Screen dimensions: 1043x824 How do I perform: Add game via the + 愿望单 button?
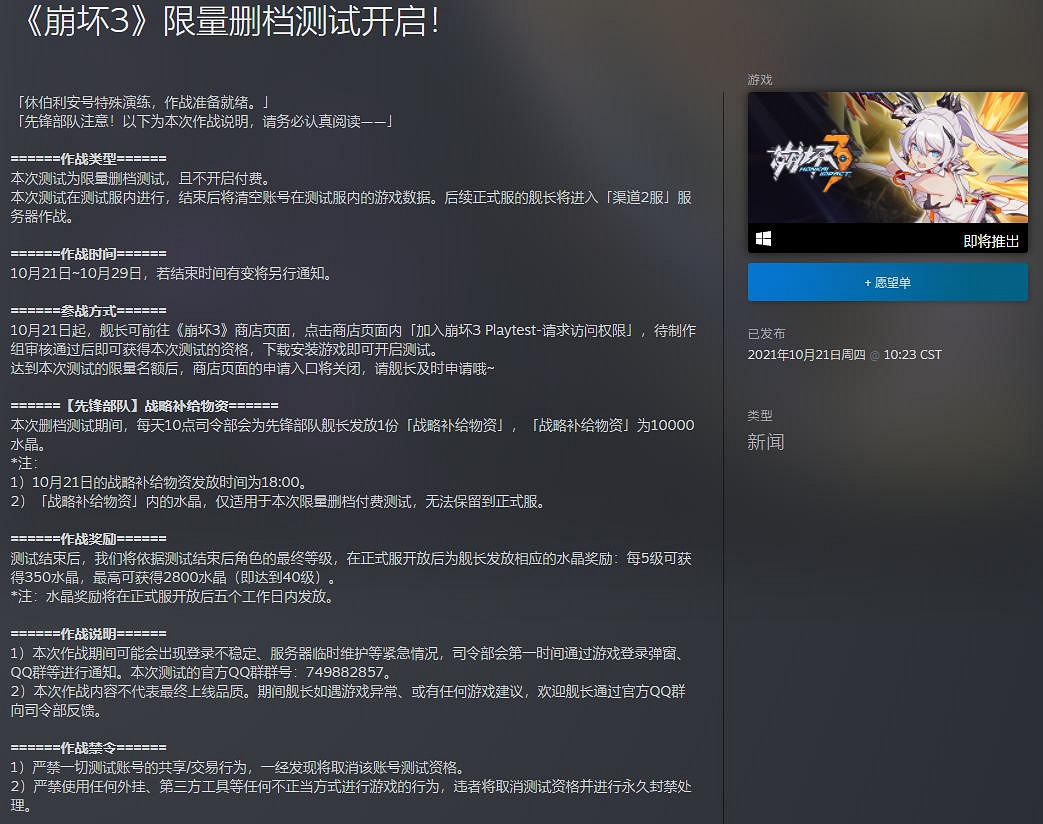[887, 283]
